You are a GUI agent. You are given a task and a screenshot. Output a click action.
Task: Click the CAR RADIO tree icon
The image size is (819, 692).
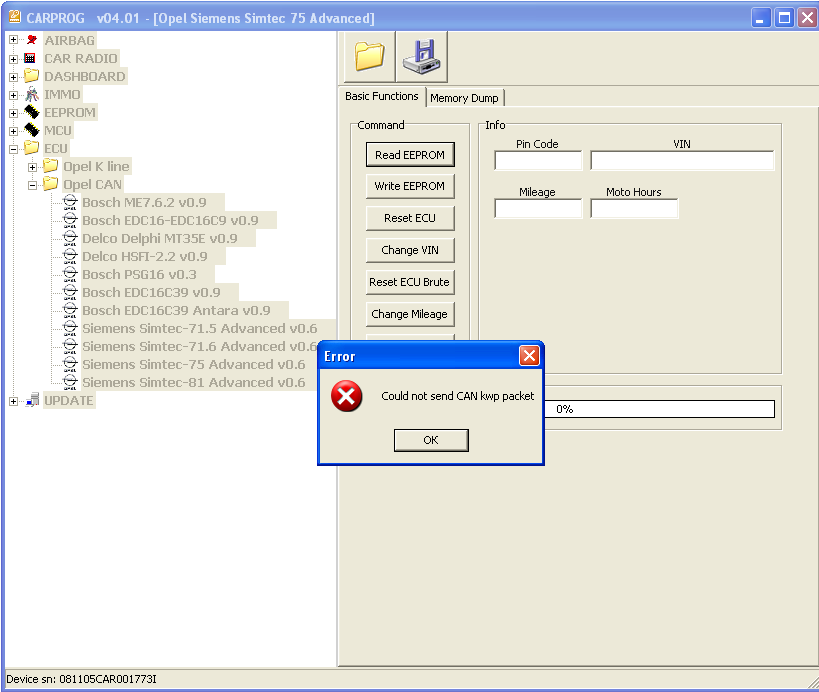30,58
